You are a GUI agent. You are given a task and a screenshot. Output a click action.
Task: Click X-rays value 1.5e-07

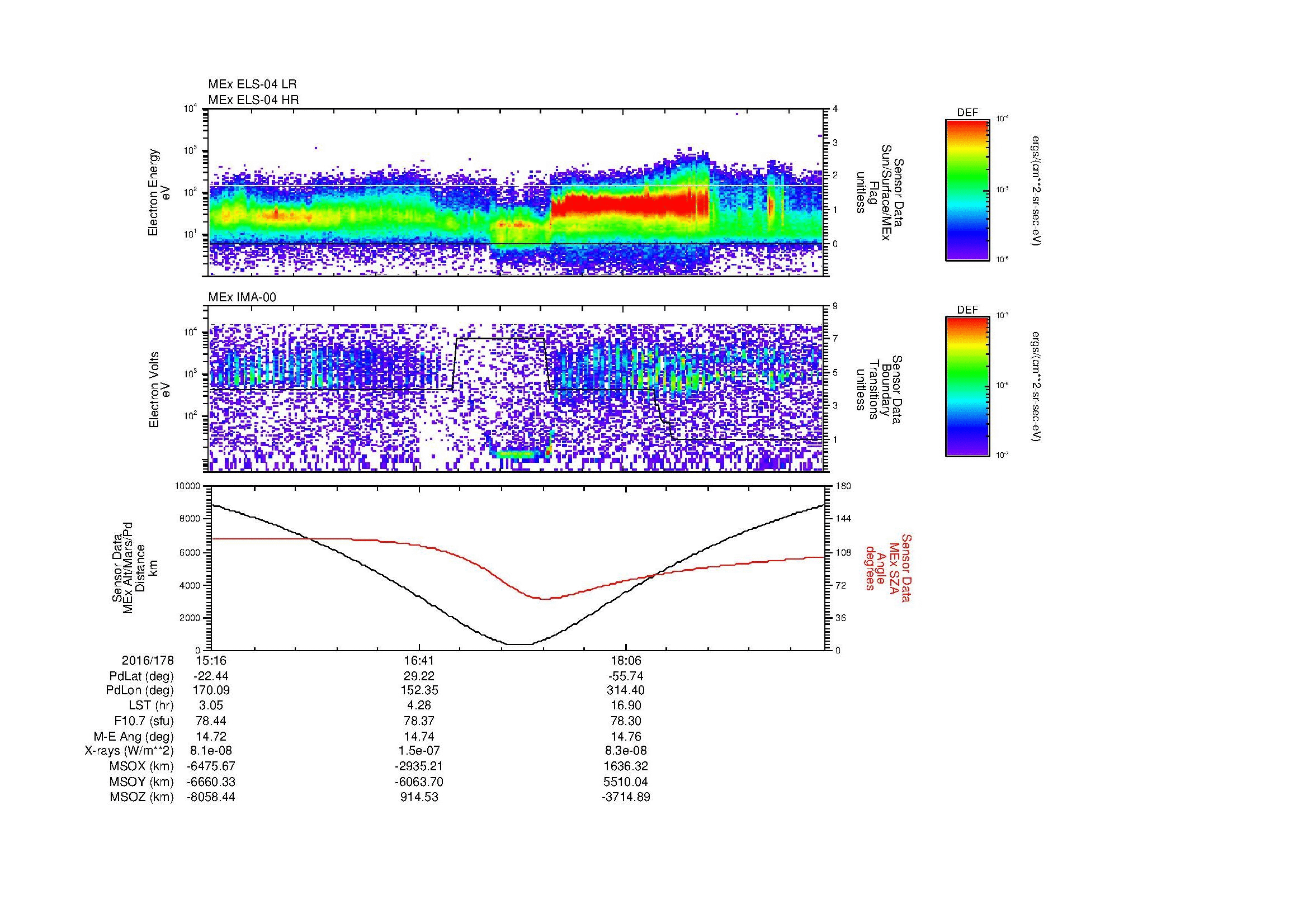(x=419, y=751)
